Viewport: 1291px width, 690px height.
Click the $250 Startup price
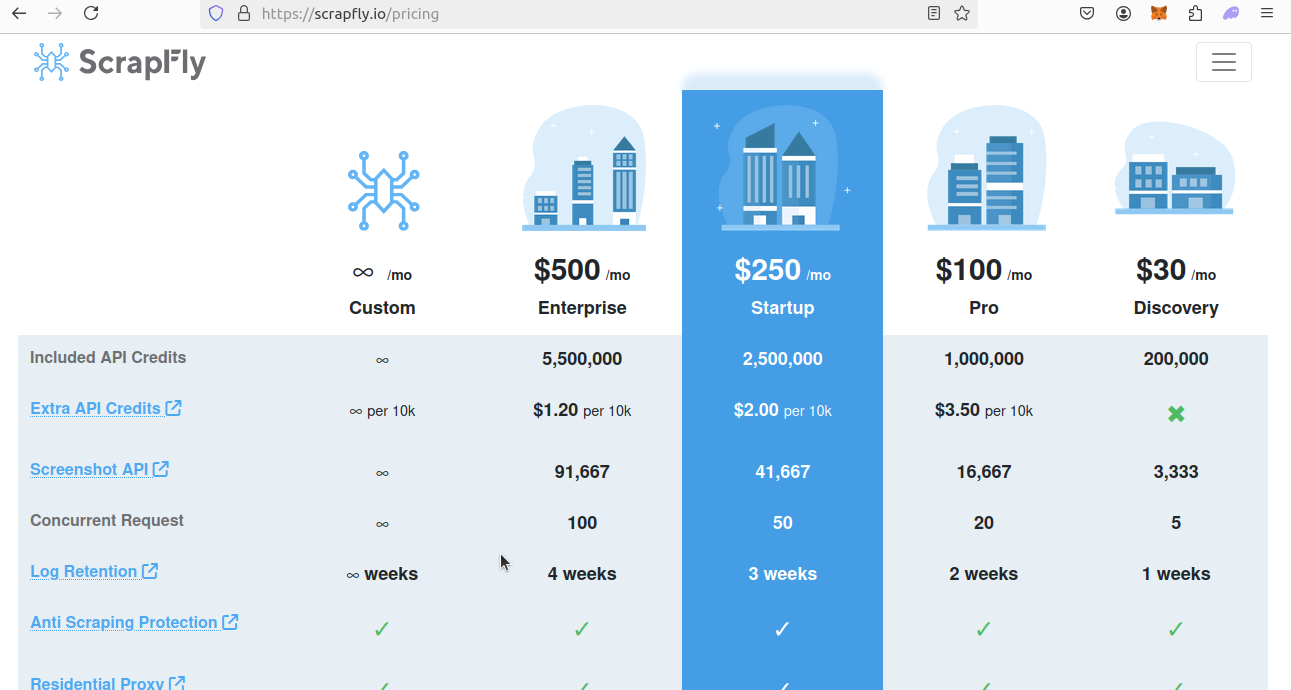[x=768, y=270]
